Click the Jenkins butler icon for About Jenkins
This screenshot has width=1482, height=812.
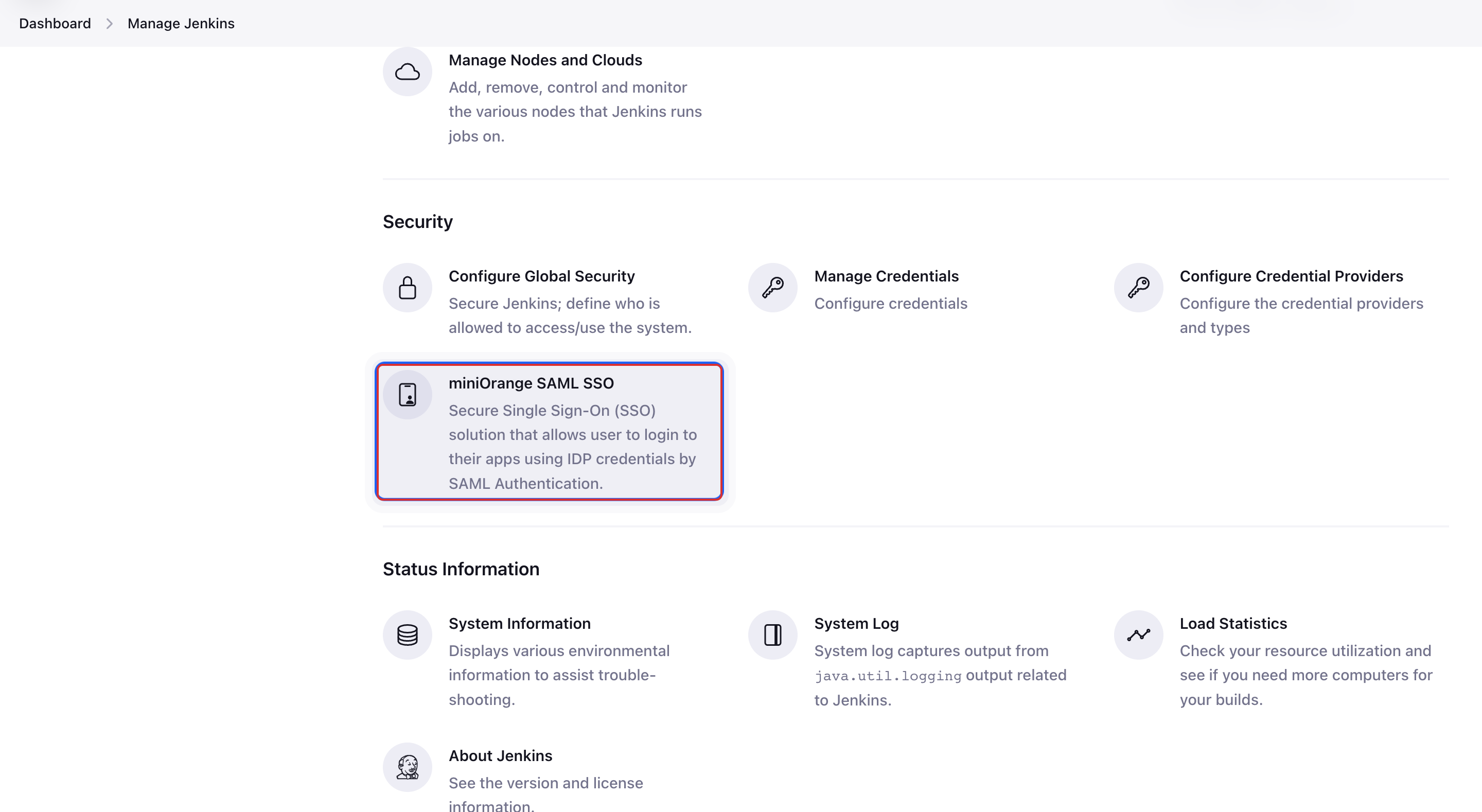tap(408, 767)
